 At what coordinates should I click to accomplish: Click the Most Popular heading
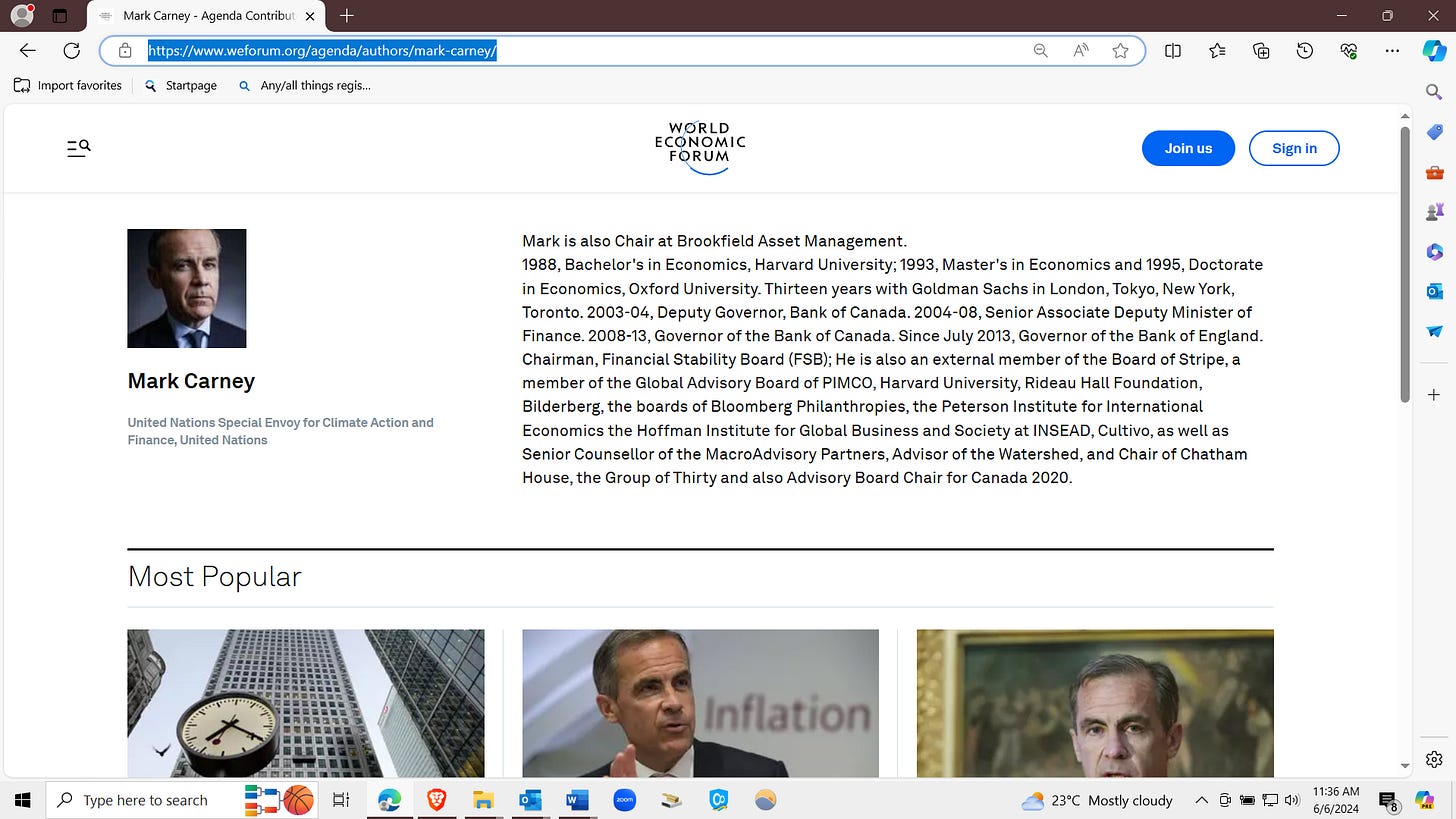coord(214,577)
